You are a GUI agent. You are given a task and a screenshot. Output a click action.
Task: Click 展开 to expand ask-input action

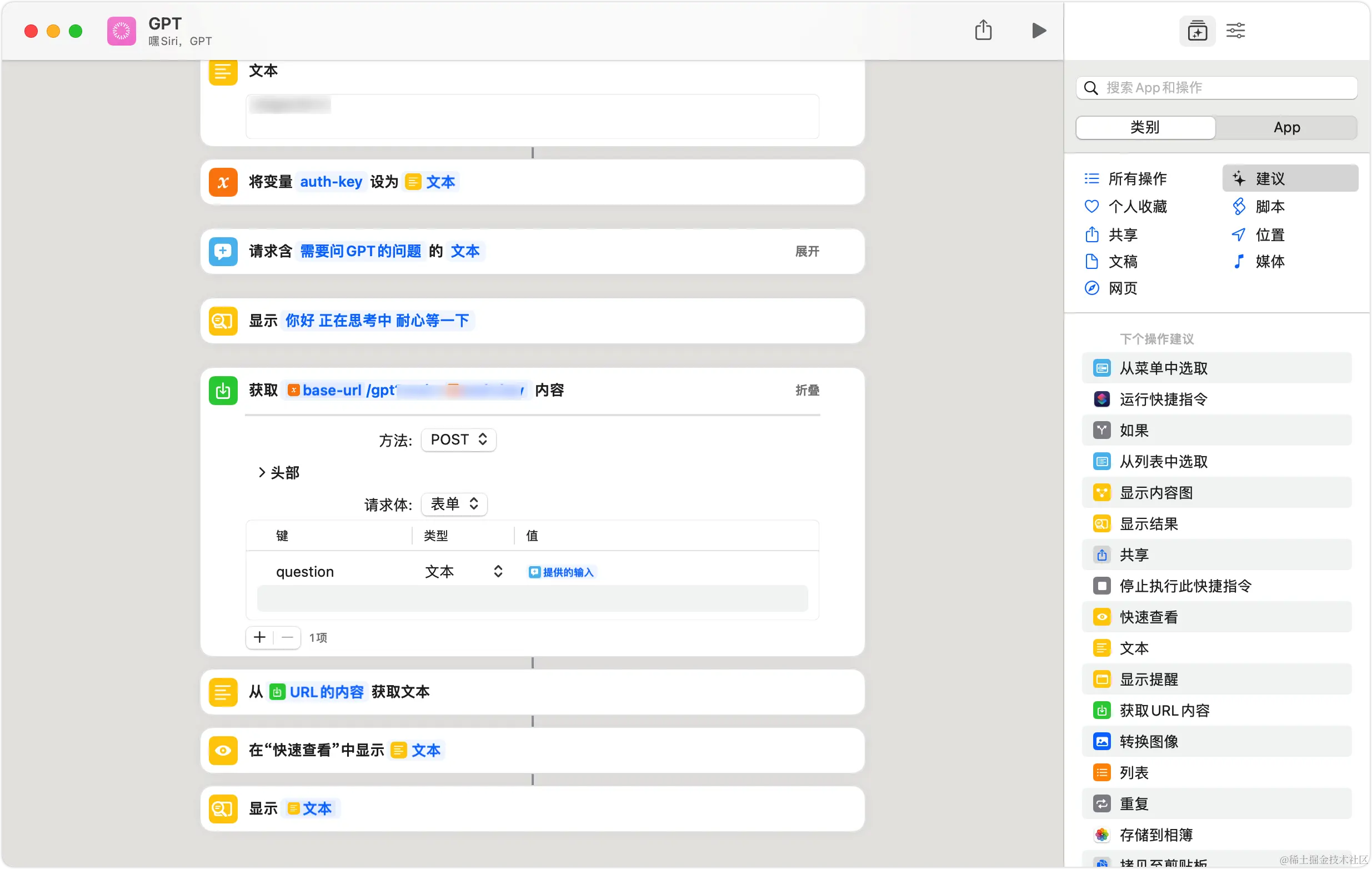807,251
